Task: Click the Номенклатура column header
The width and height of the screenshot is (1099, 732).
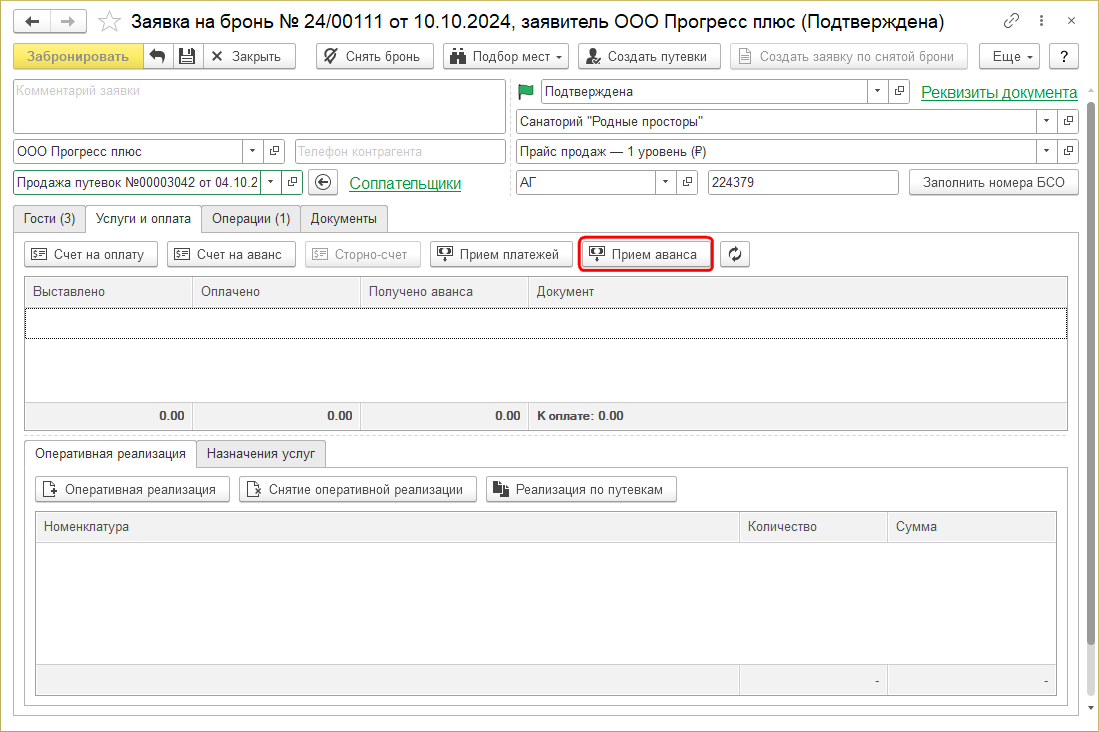Action: [x=388, y=527]
